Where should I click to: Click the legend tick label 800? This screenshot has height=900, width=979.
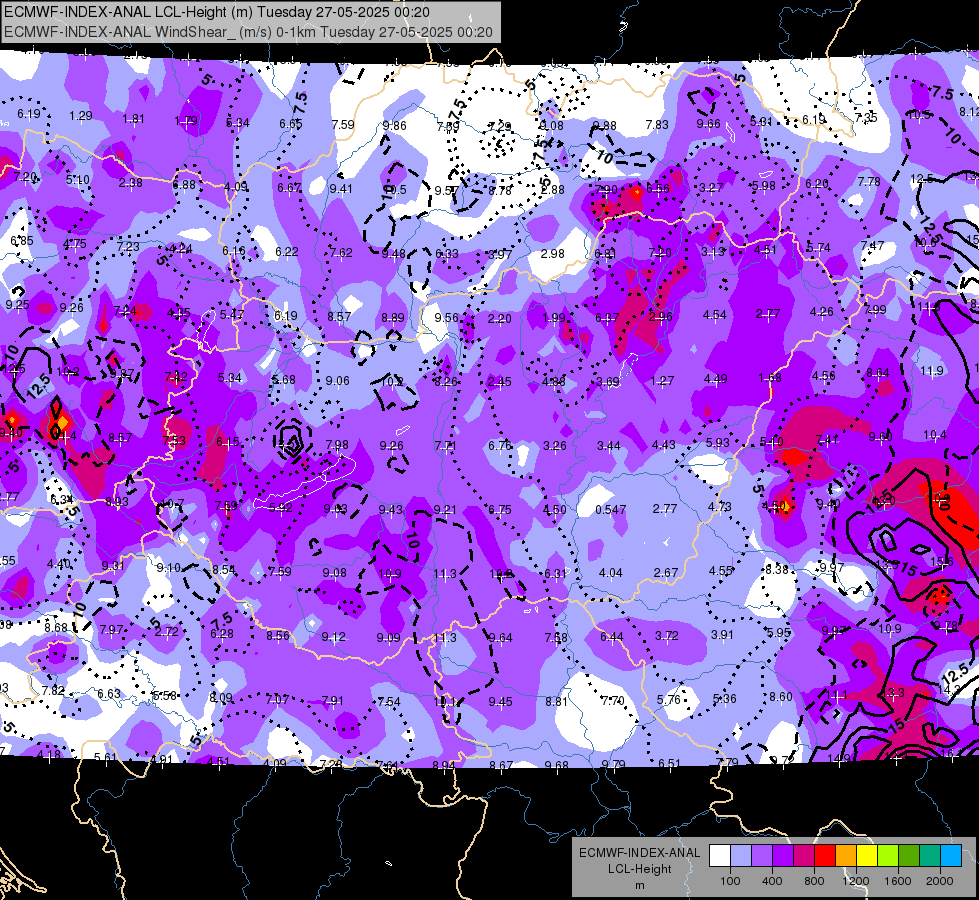click(x=814, y=881)
